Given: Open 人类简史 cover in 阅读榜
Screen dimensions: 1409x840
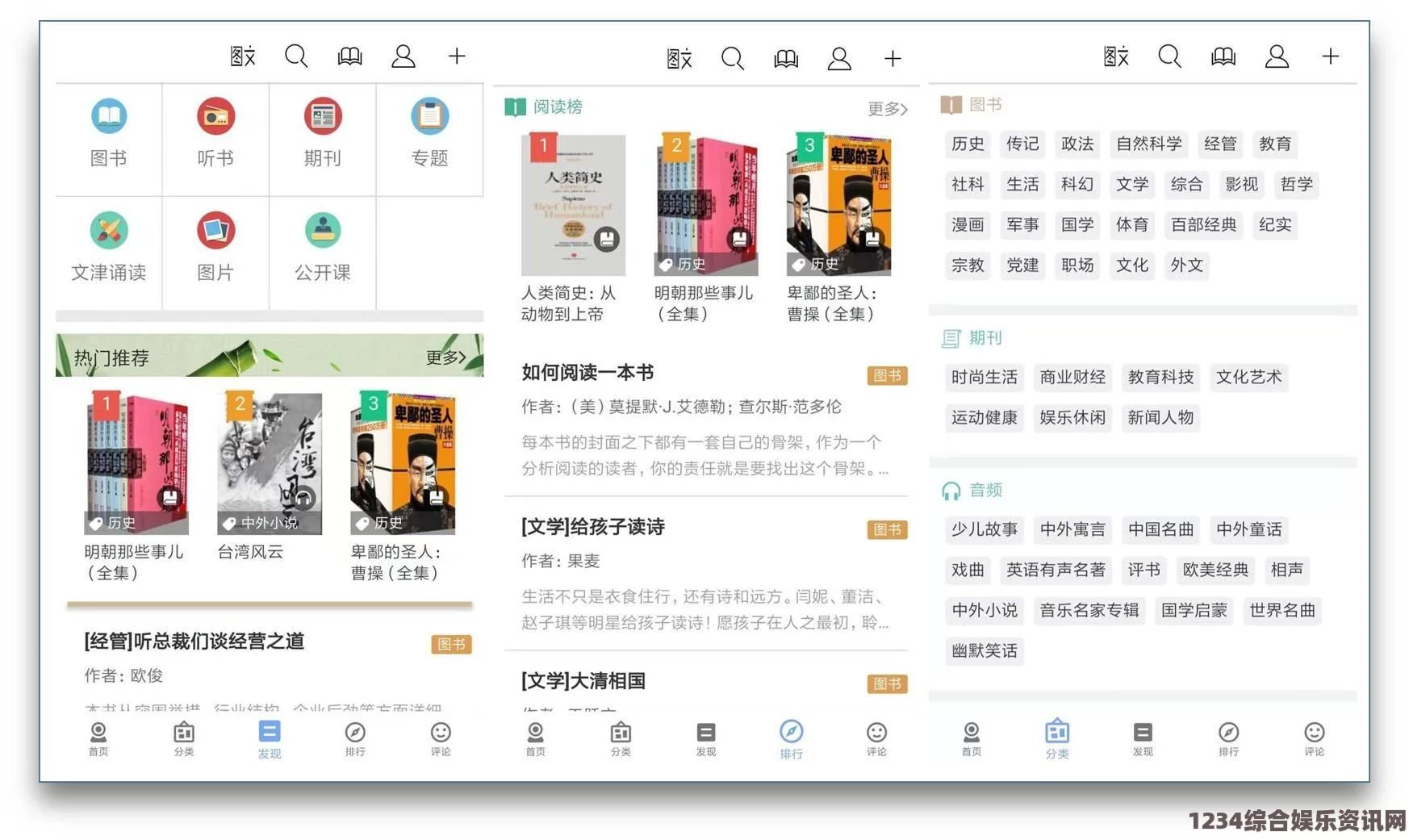Looking at the screenshot, I should pyautogui.click(x=573, y=205).
